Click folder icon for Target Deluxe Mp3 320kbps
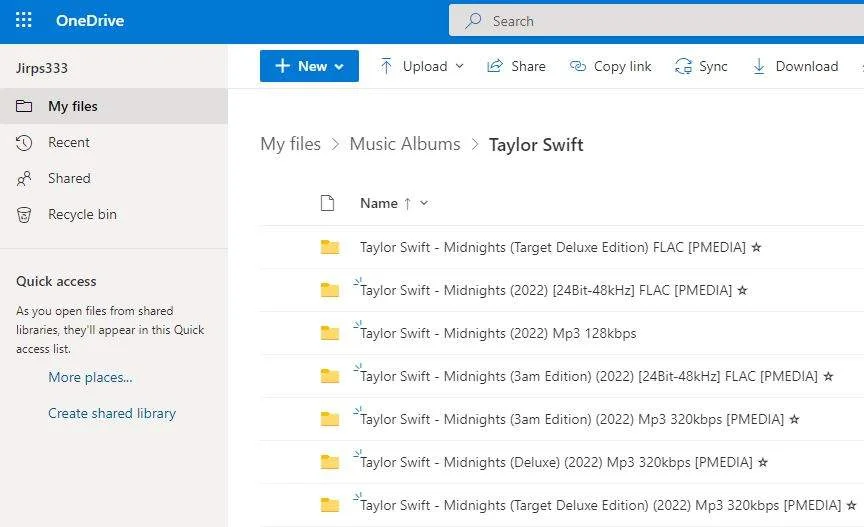864x527 pixels. (330, 505)
